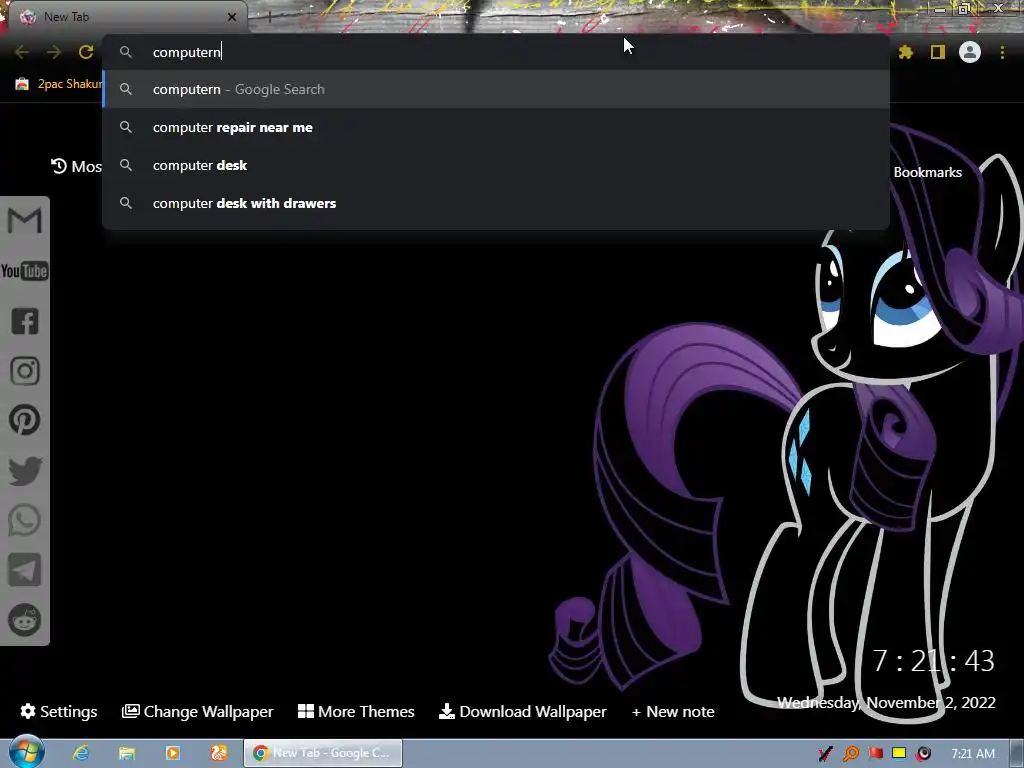Click the red flag system tray icon
Viewport: 1024px width, 768px height.
pos(875,754)
